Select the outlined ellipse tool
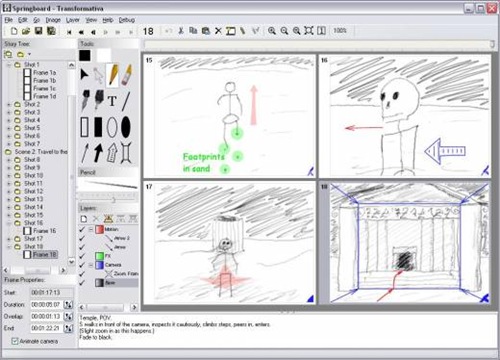500x360 pixels. click(x=112, y=127)
